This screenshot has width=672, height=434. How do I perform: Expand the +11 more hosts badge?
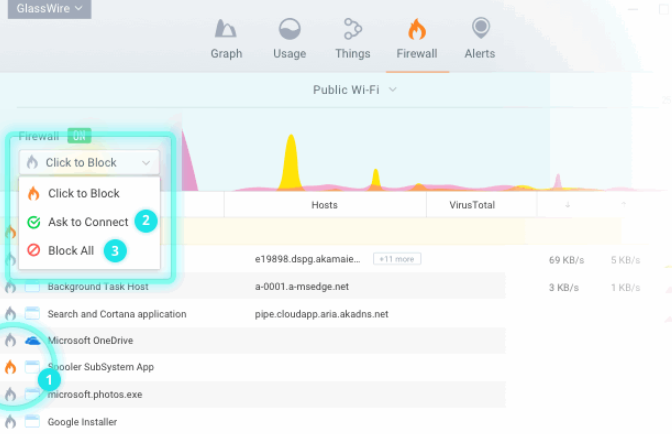pos(397,259)
